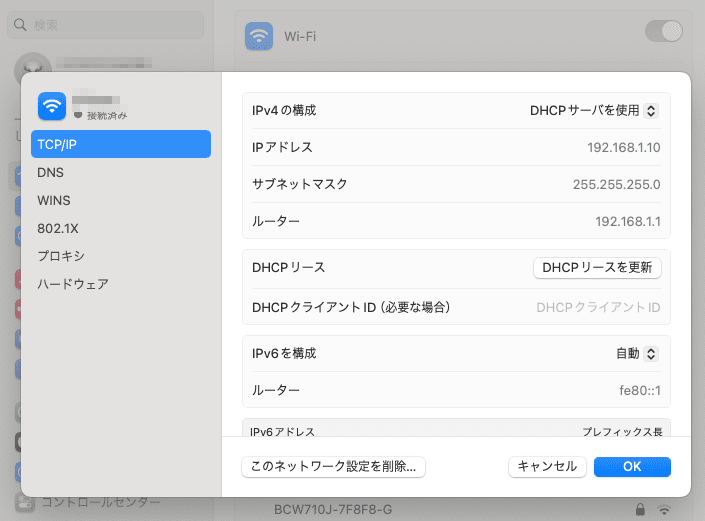Open the ハードウェア tab

click(x=120, y=284)
